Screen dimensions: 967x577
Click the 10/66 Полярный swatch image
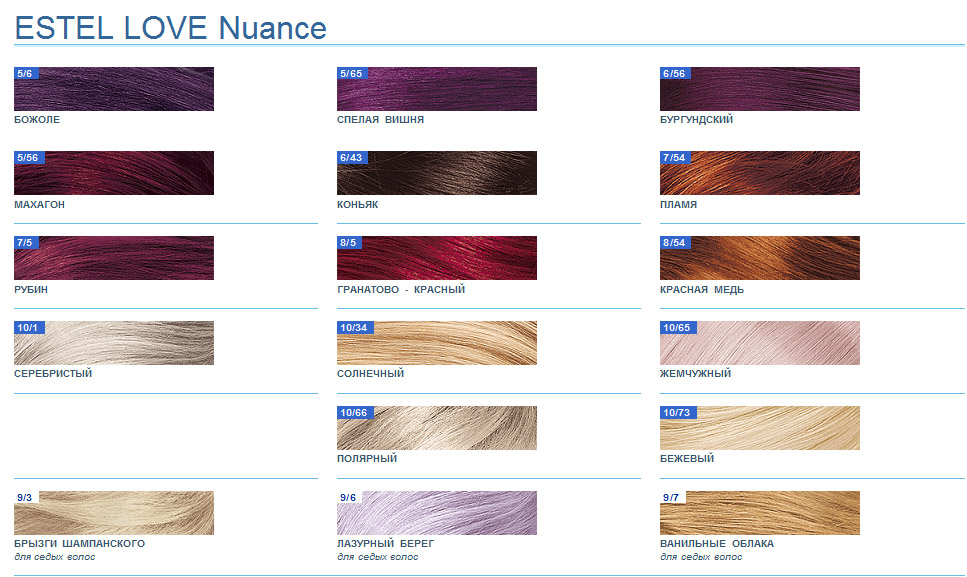point(437,428)
